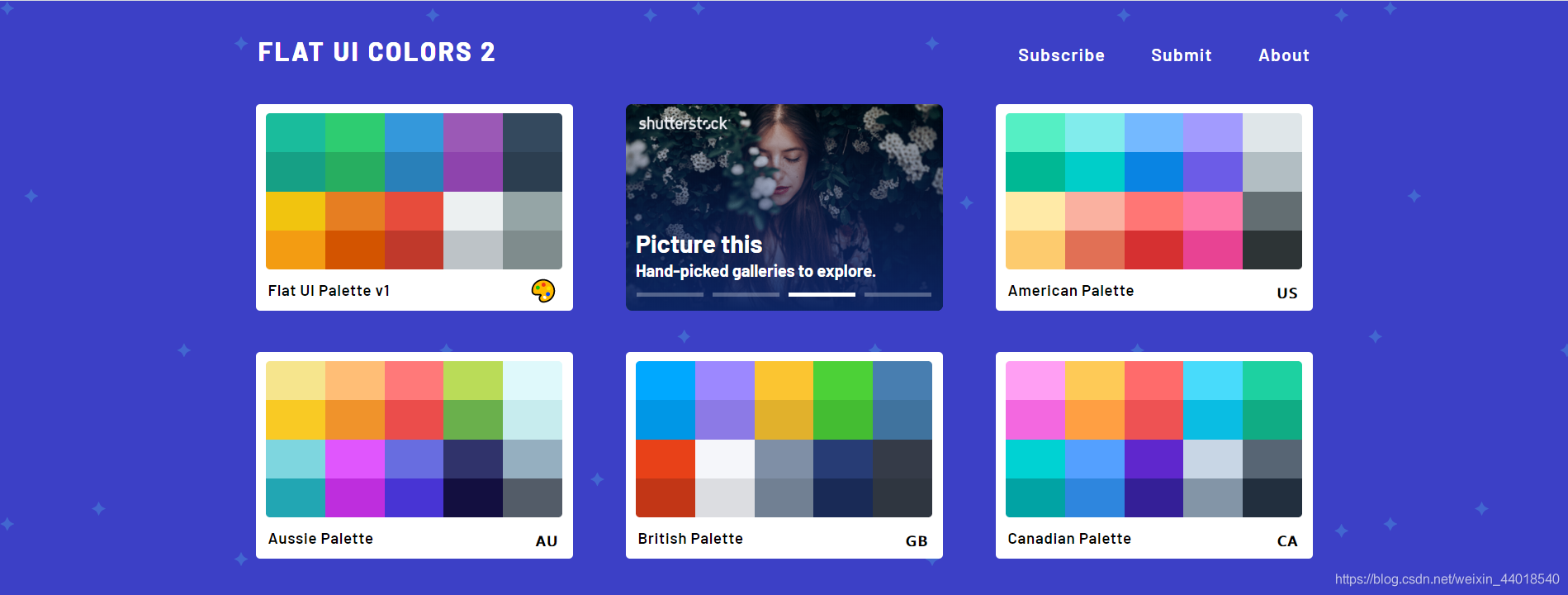Pick the bright sky blue swatch in British Palette
Screen dimensions: 1568x595
[x=666, y=381]
